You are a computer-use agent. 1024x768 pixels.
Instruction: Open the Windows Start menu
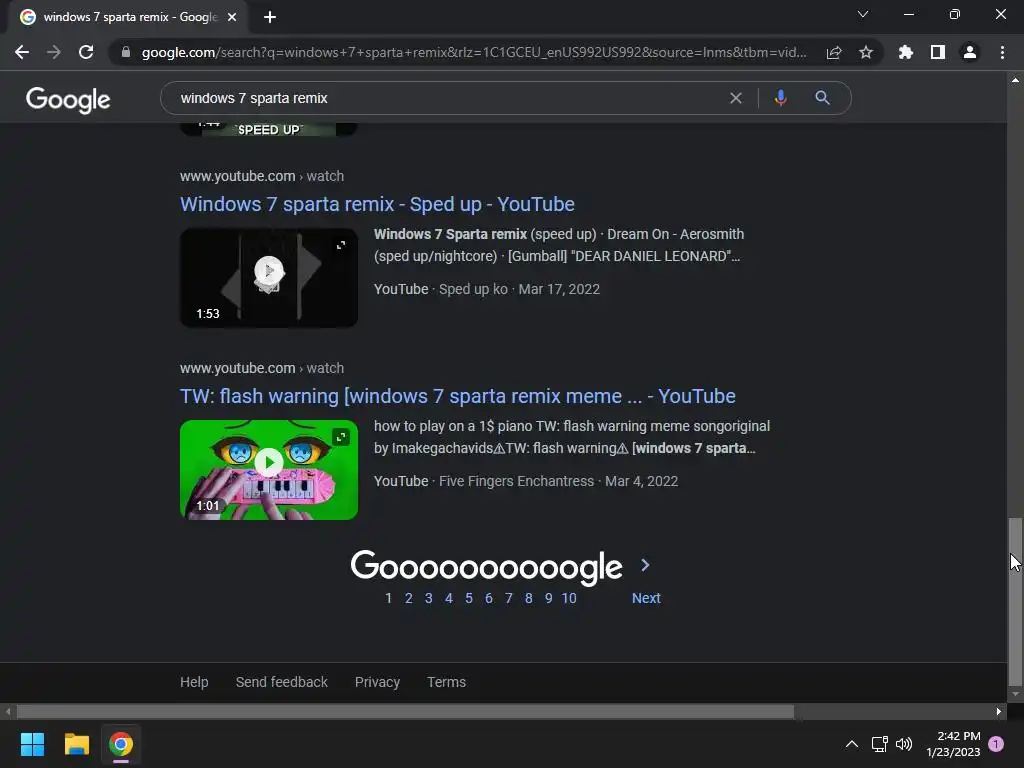point(32,744)
